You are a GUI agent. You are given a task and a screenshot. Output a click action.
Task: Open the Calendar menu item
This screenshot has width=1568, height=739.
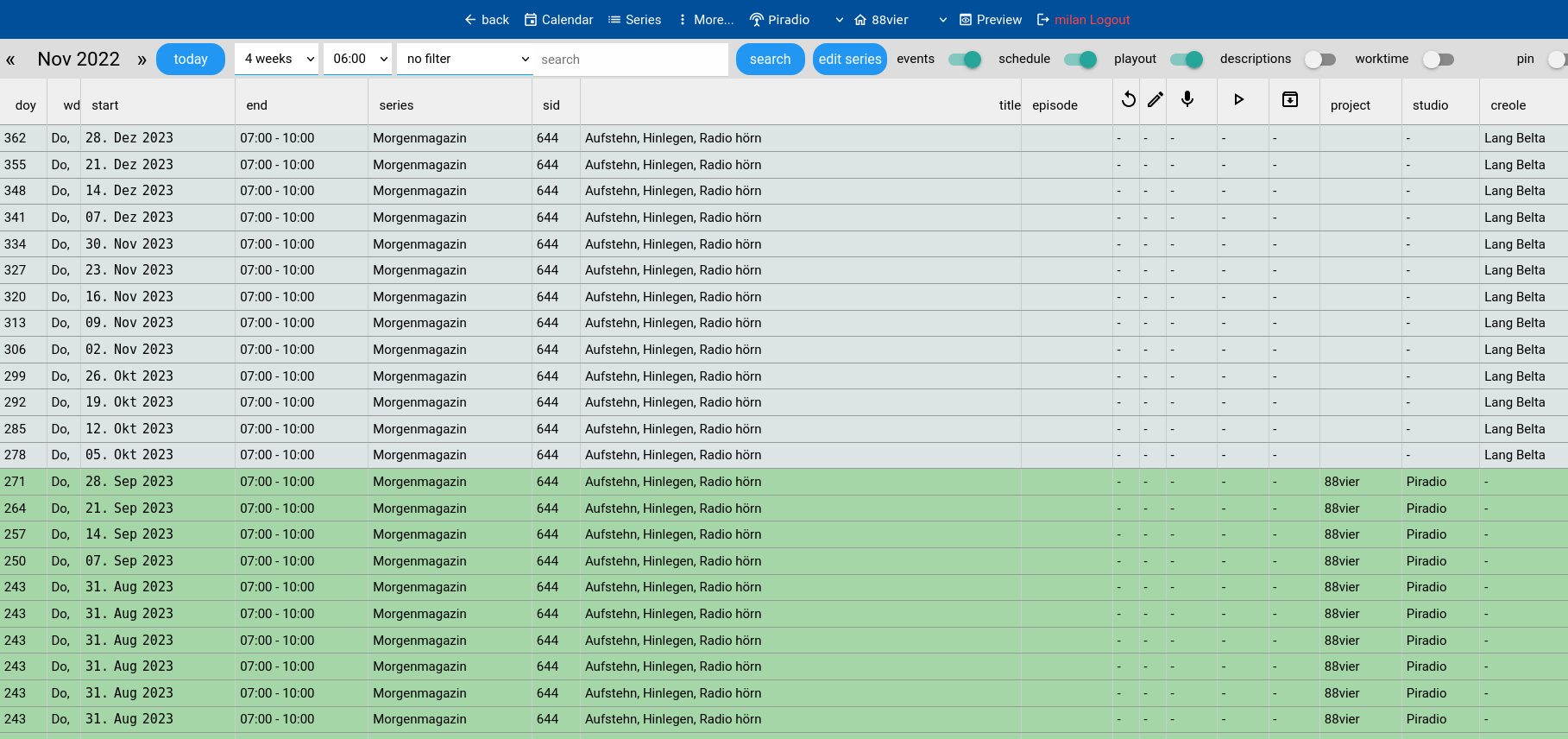(558, 20)
